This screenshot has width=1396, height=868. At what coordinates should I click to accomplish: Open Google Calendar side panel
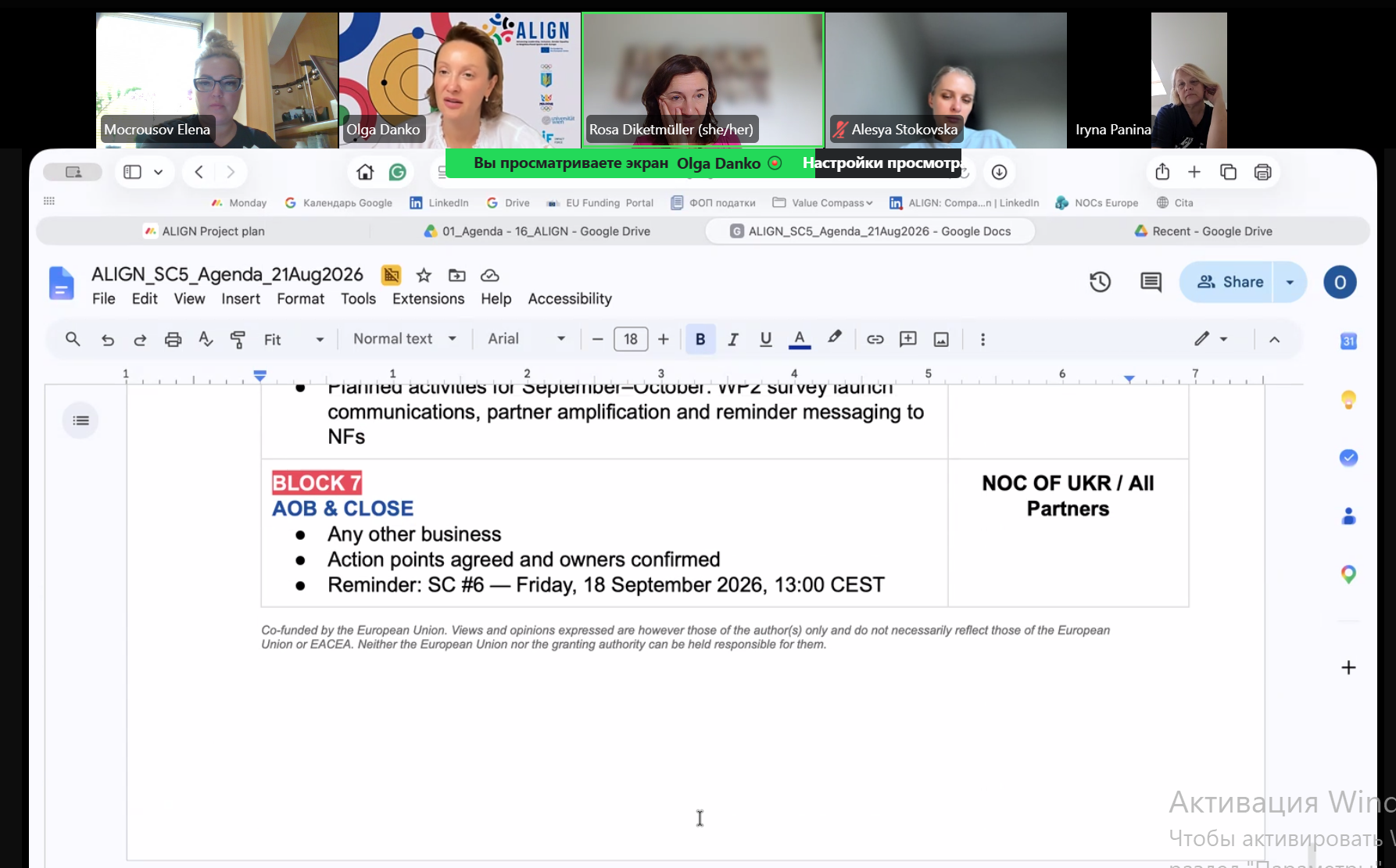(x=1348, y=341)
